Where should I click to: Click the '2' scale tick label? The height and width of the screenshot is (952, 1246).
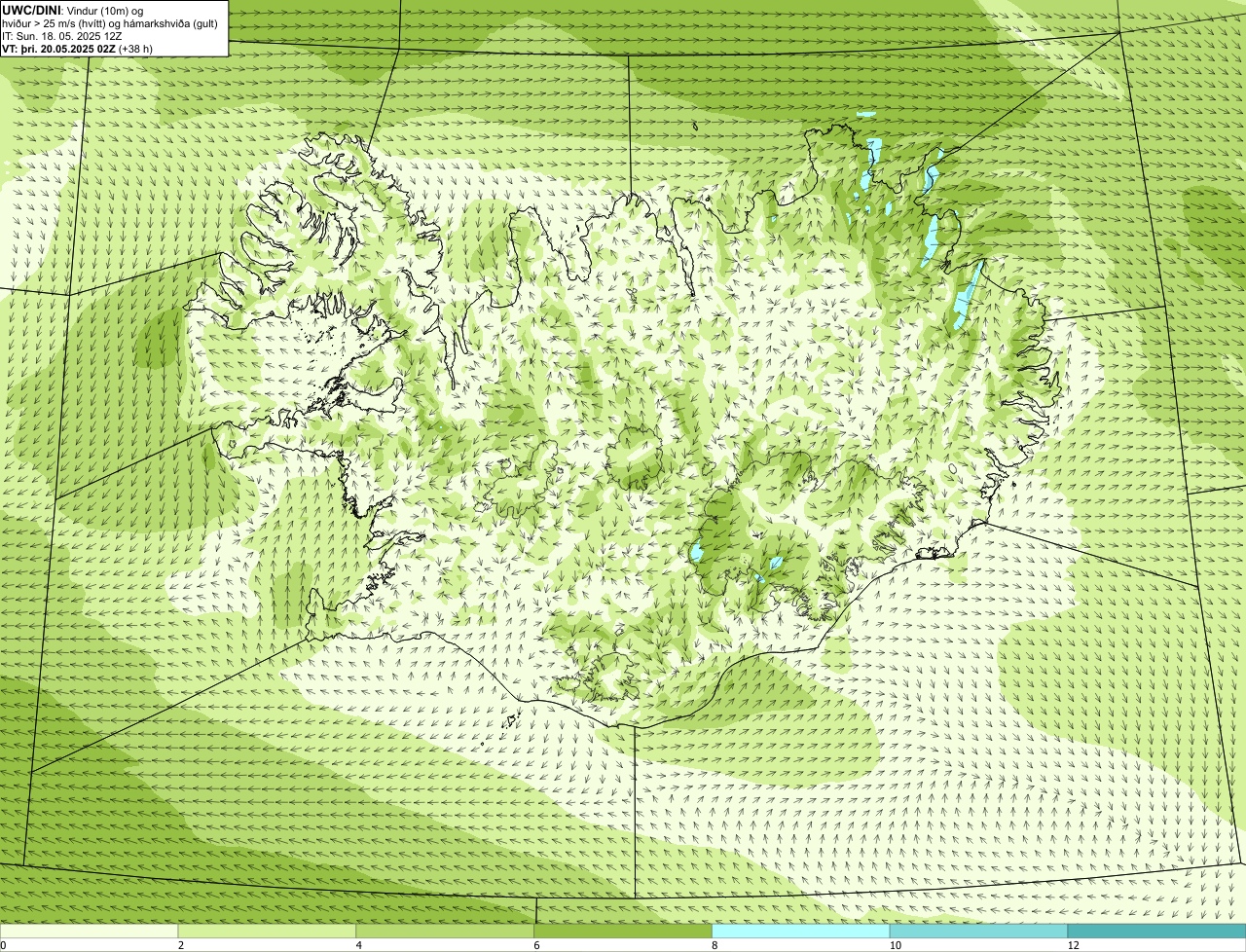click(x=181, y=945)
